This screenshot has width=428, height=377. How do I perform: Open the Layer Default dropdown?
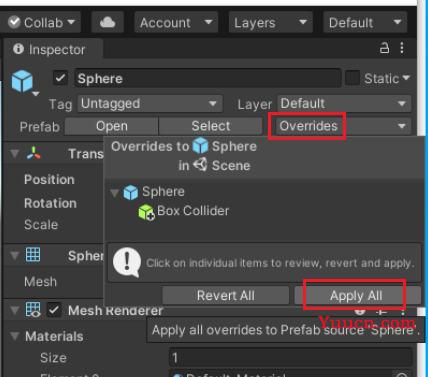pyautogui.click(x=344, y=104)
